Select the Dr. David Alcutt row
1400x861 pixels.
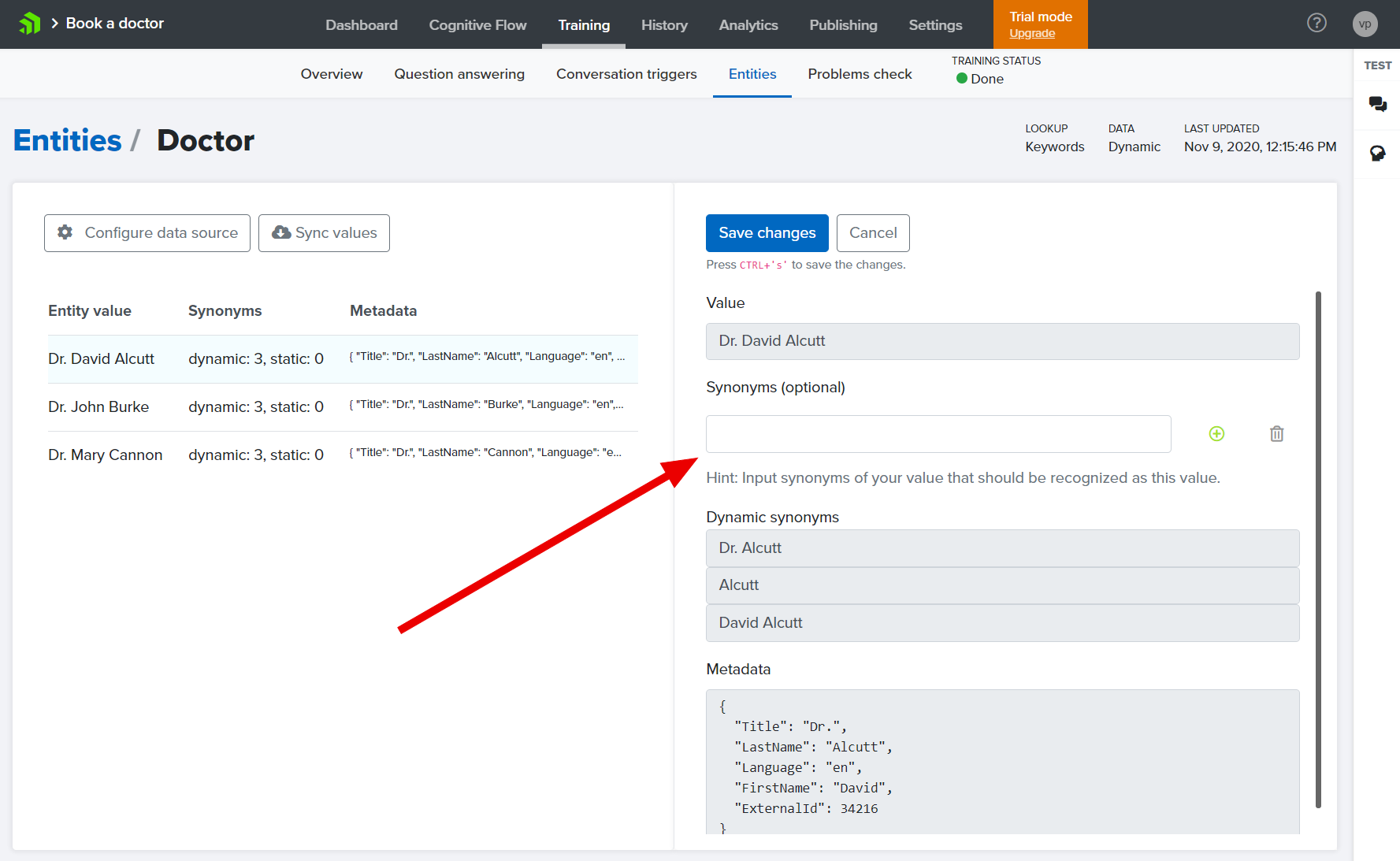tap(343, 359)
